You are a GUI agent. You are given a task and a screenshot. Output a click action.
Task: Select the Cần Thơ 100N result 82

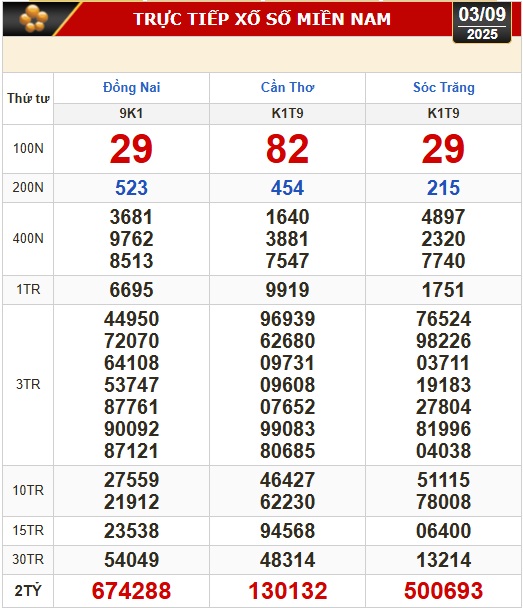(287, 149)
